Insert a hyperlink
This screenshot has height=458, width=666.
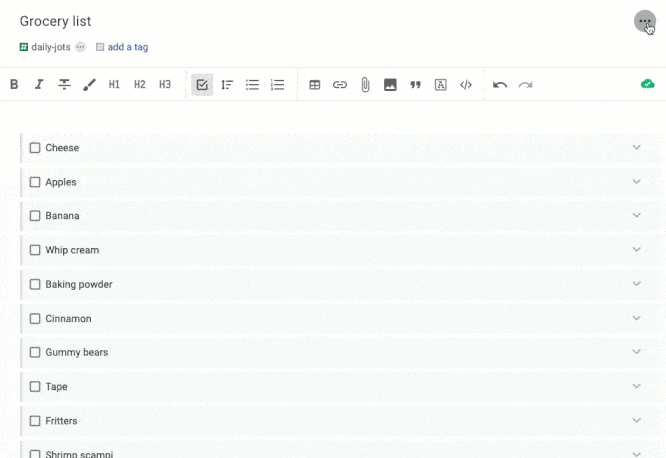point(340,85)
